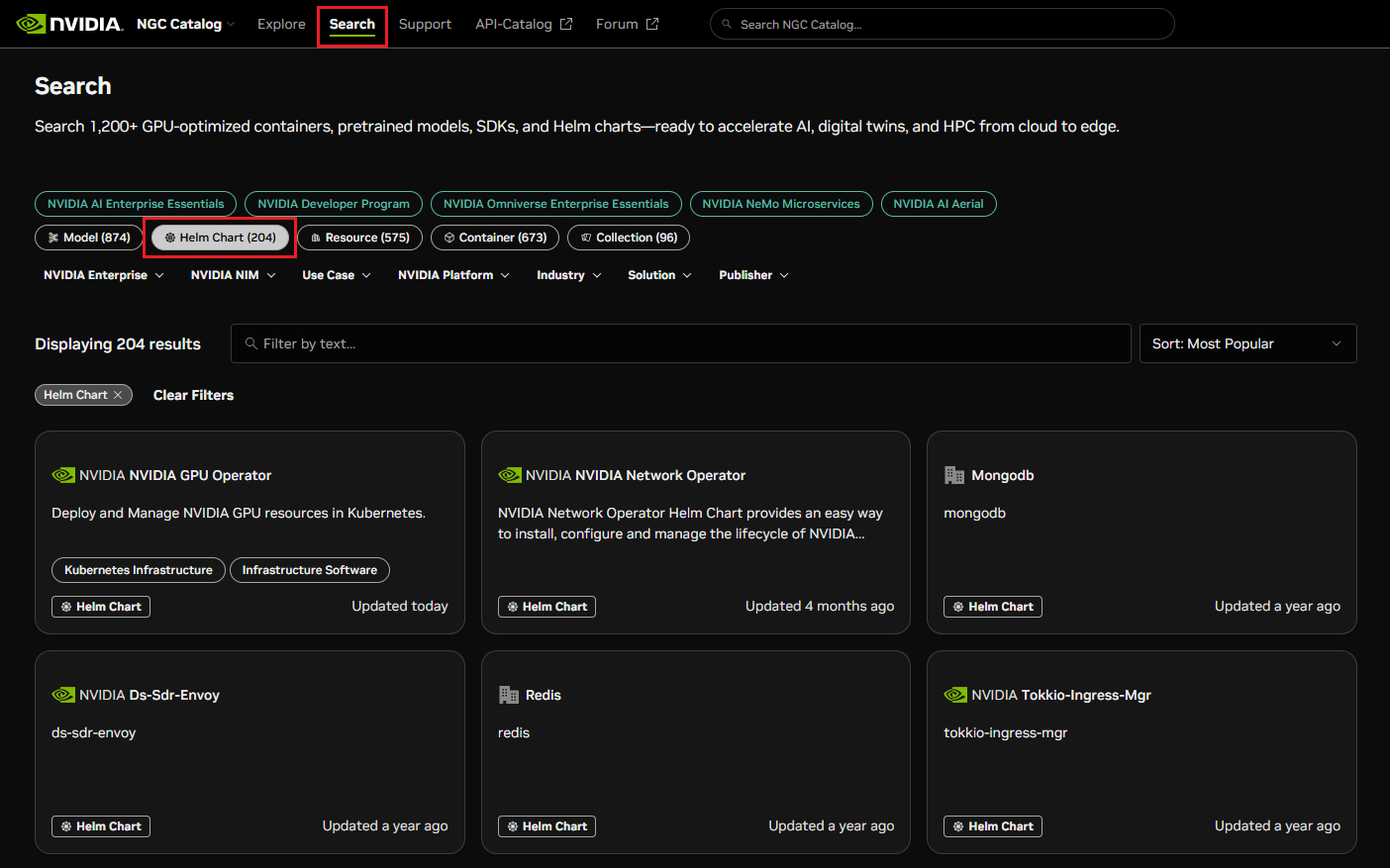The image size is (1390, 868).
Task: Expand the NVIDIA Enterprise filter dropdown
Action: click(103, 275)
